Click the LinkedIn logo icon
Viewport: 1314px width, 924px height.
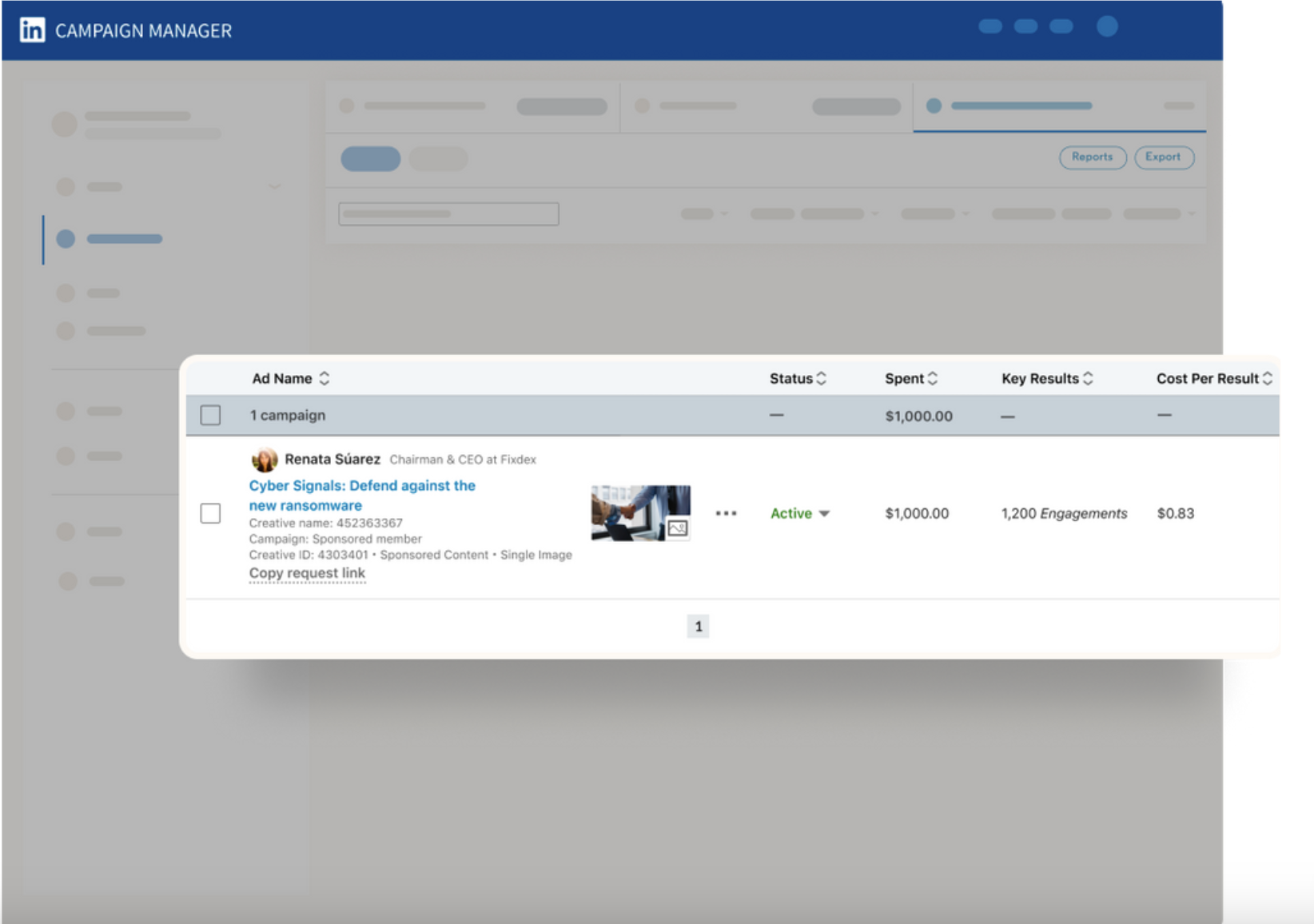(x=32, y=30)
